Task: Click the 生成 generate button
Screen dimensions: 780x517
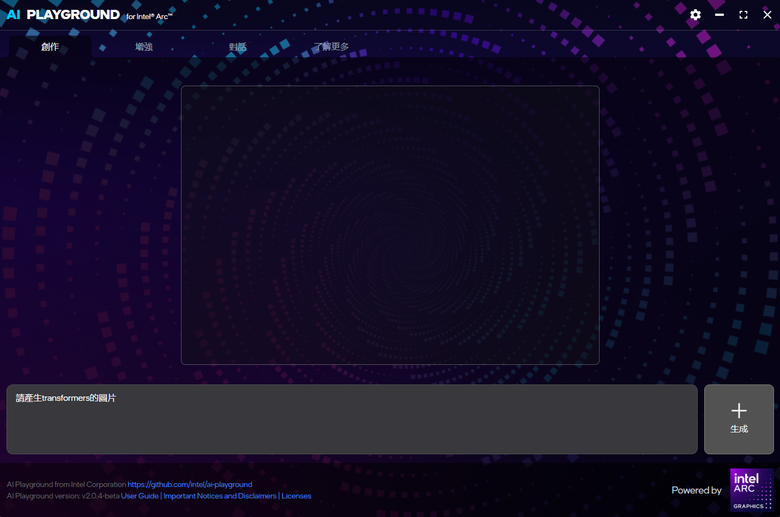Action: (x=739, y=419)
